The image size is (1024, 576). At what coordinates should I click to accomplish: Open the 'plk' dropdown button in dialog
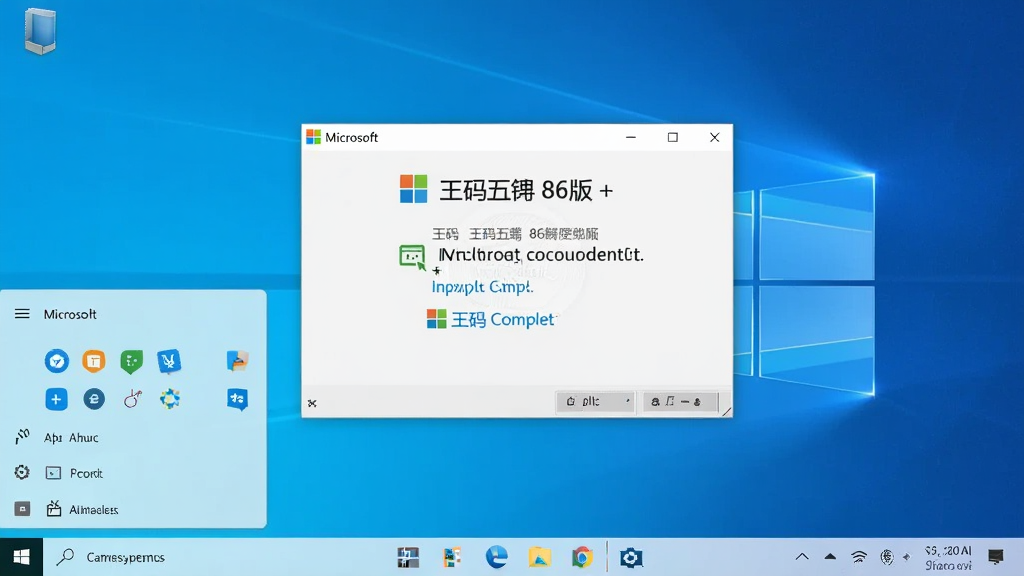pyautogui.click(x=596, y=402)
